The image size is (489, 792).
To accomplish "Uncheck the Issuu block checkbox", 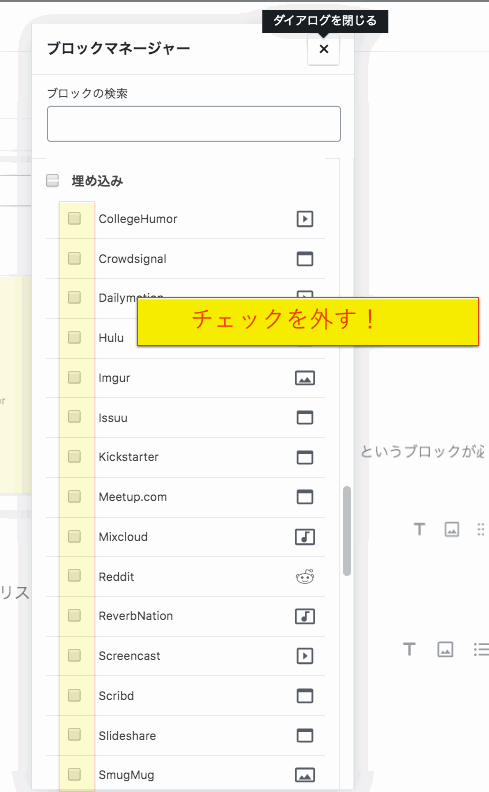I will 74,417.
